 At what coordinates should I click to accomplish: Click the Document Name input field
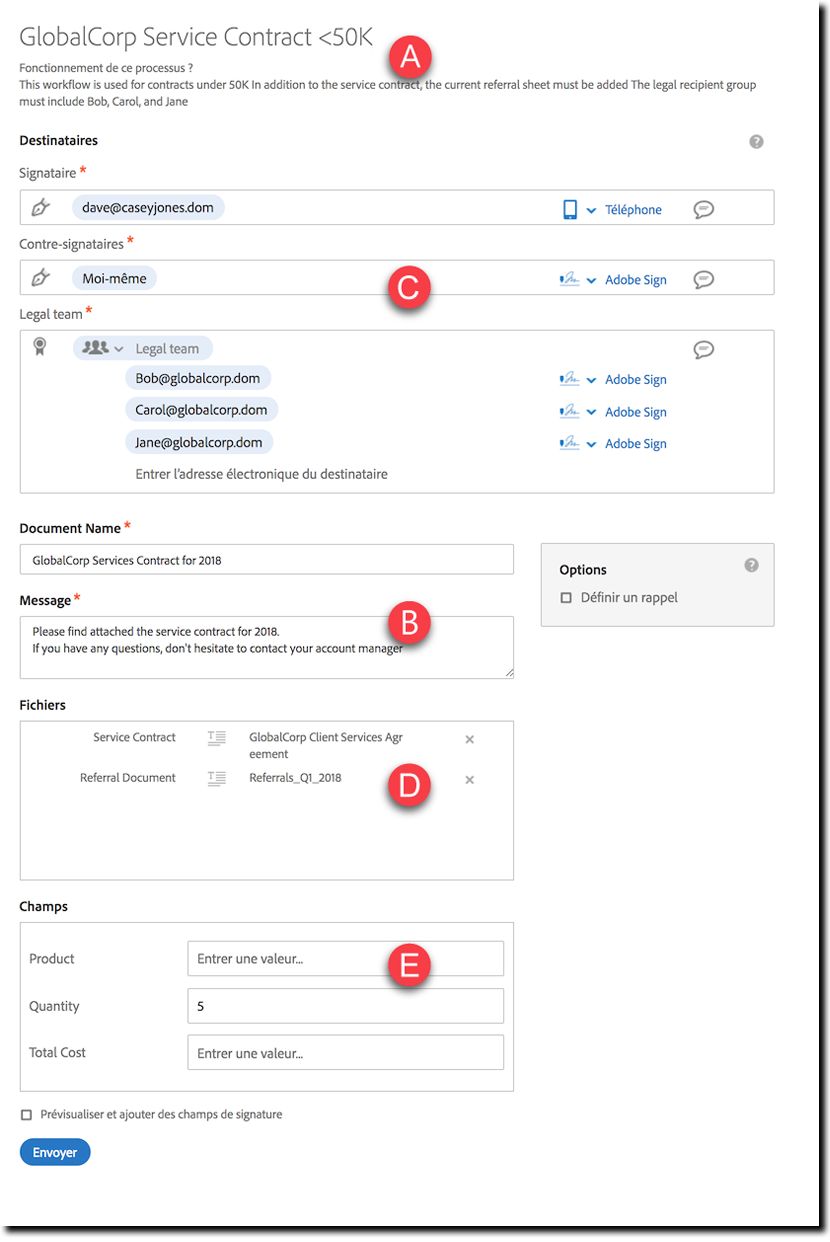pos(267,560)
